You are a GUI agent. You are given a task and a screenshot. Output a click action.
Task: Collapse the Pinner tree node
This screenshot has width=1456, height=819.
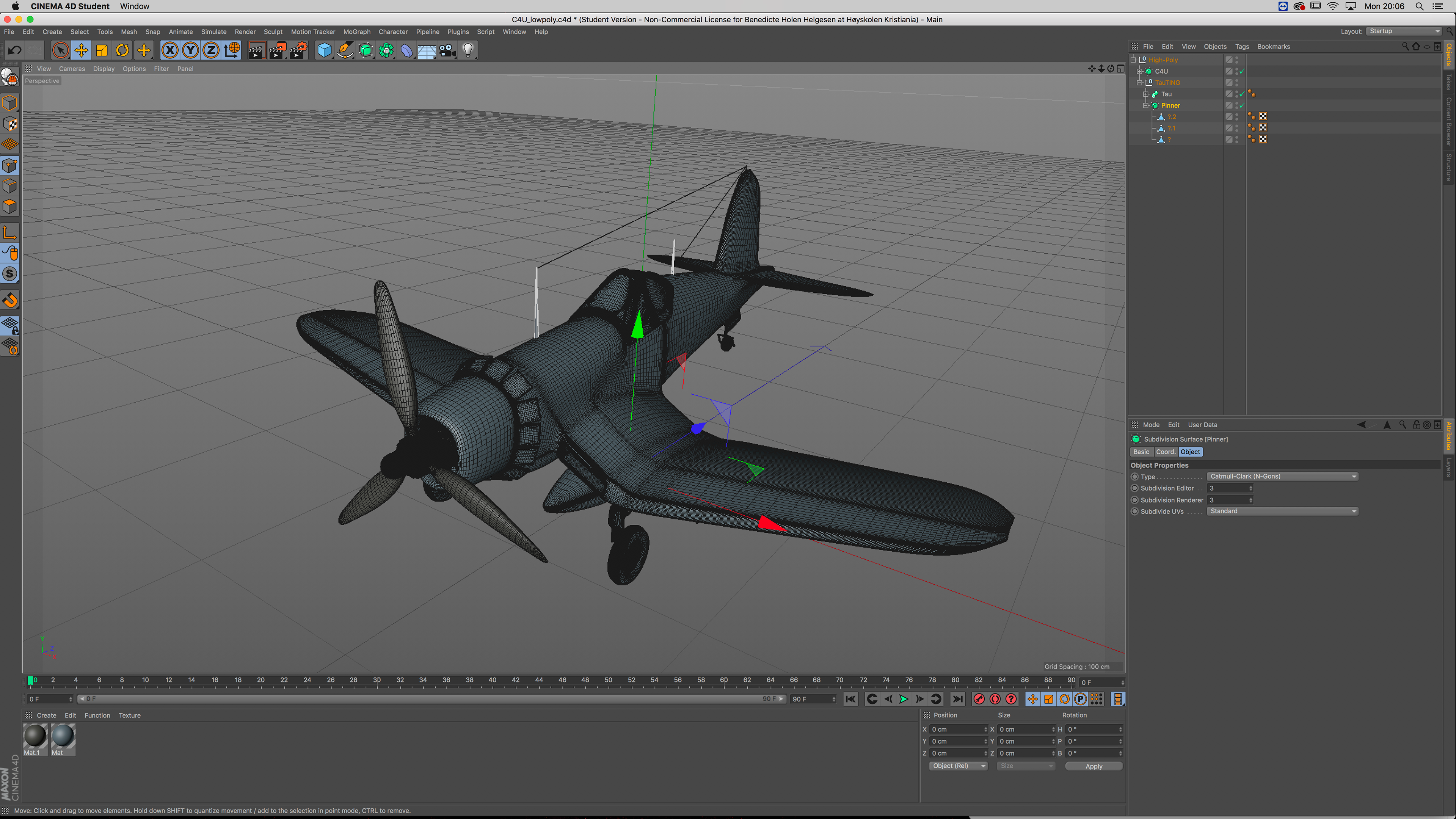click(1146, 106)
